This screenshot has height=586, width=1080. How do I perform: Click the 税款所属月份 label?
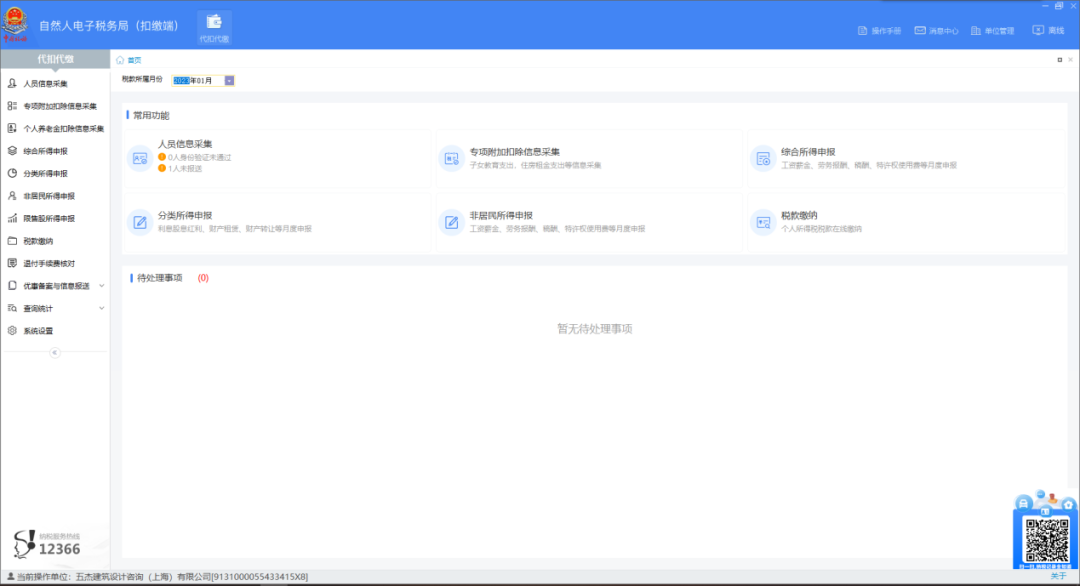(x=142, y=80)
